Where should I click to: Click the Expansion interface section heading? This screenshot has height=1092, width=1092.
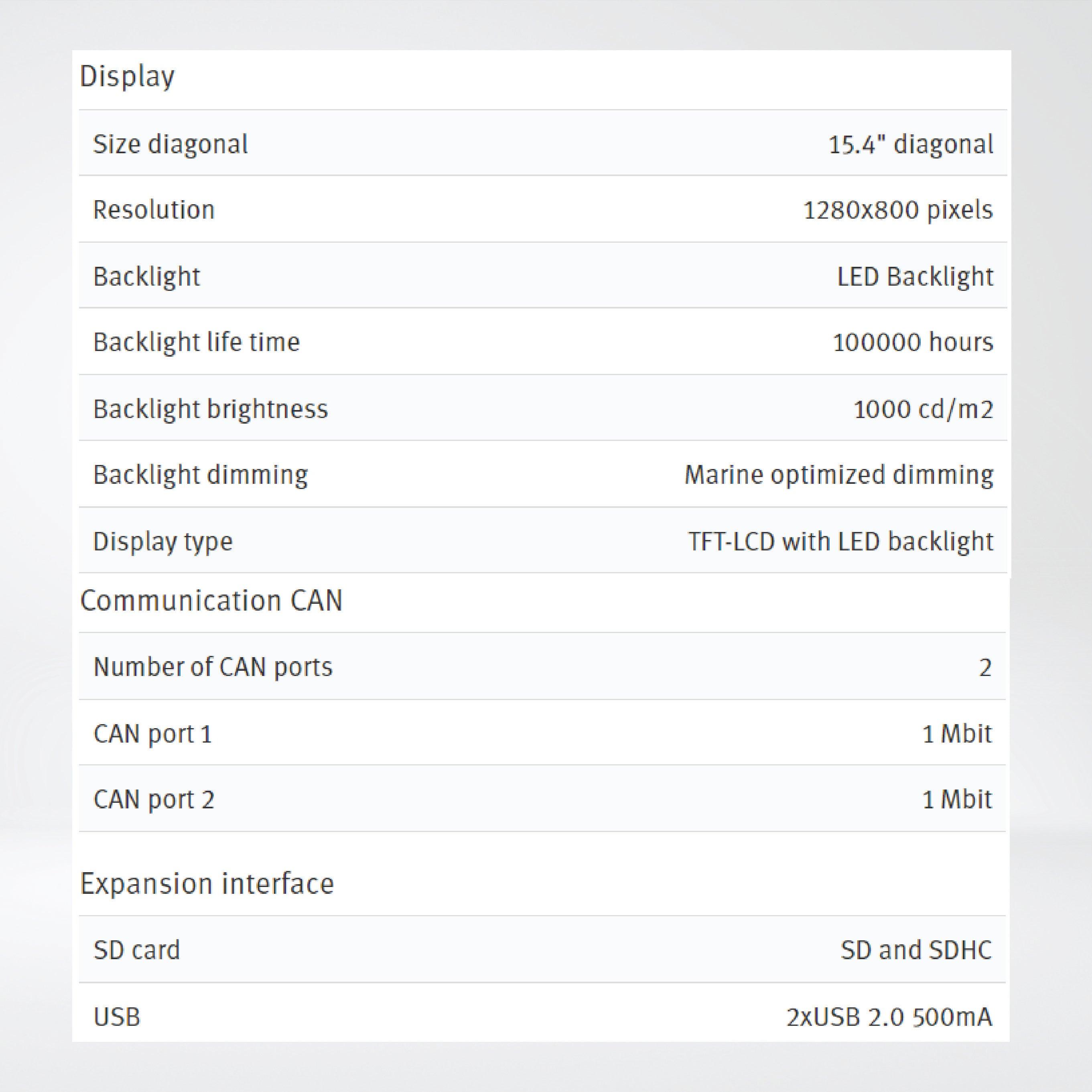point(207,883)
